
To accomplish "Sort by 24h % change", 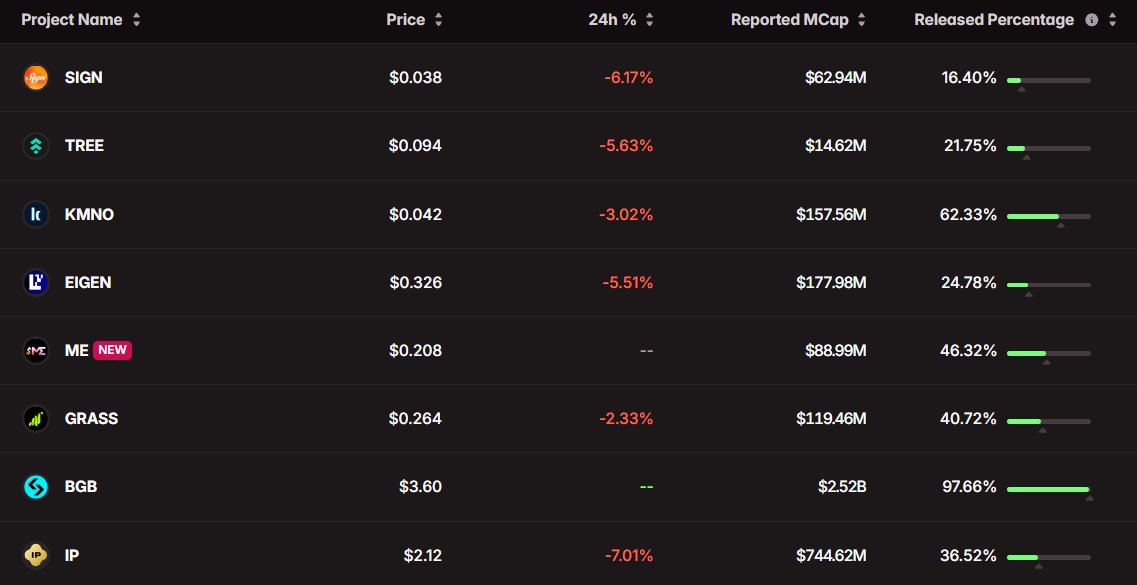I will [649, 20].
